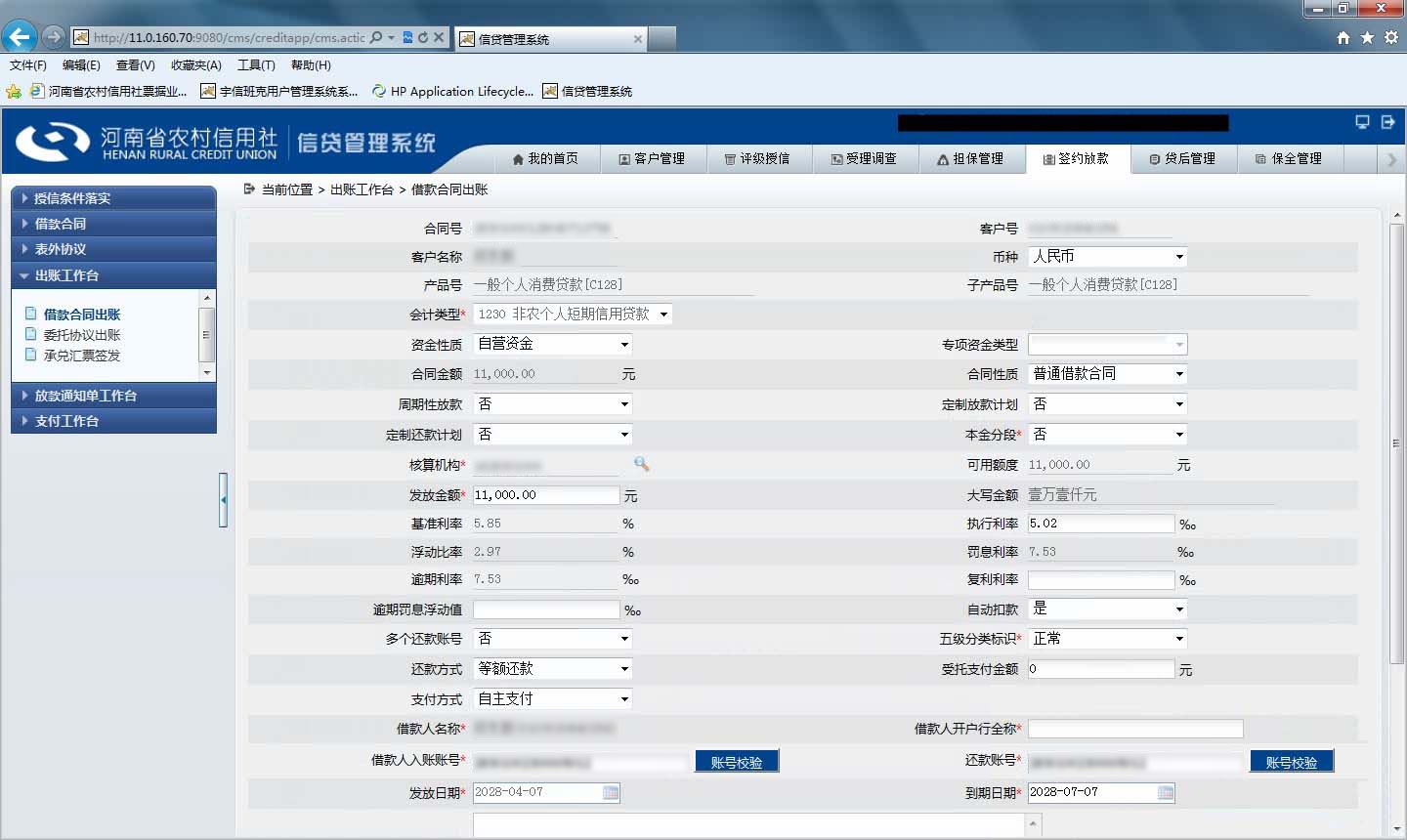The height and width of the screenshot is (840, 1407).
Task: Open the 担保管理 tab
Action: [x=970, y=158]
